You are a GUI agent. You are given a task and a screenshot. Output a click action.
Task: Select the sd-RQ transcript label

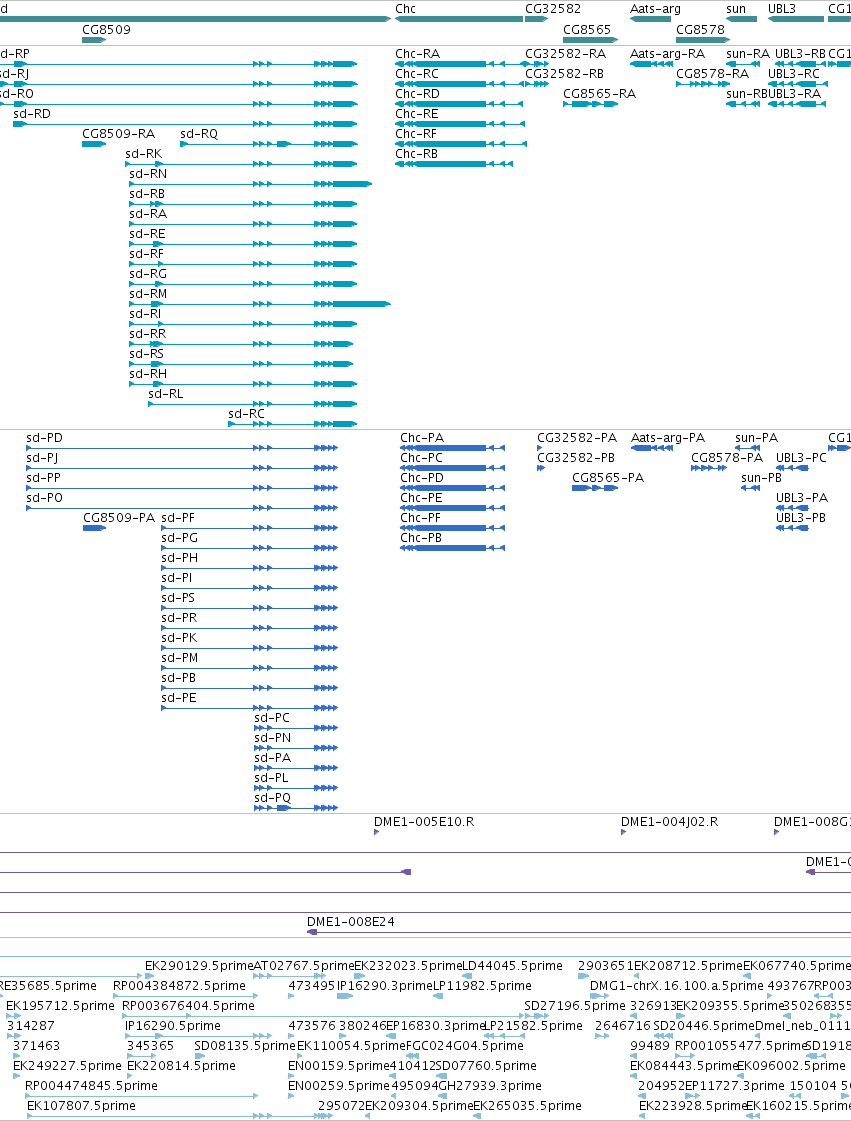[x=199, y=134]
